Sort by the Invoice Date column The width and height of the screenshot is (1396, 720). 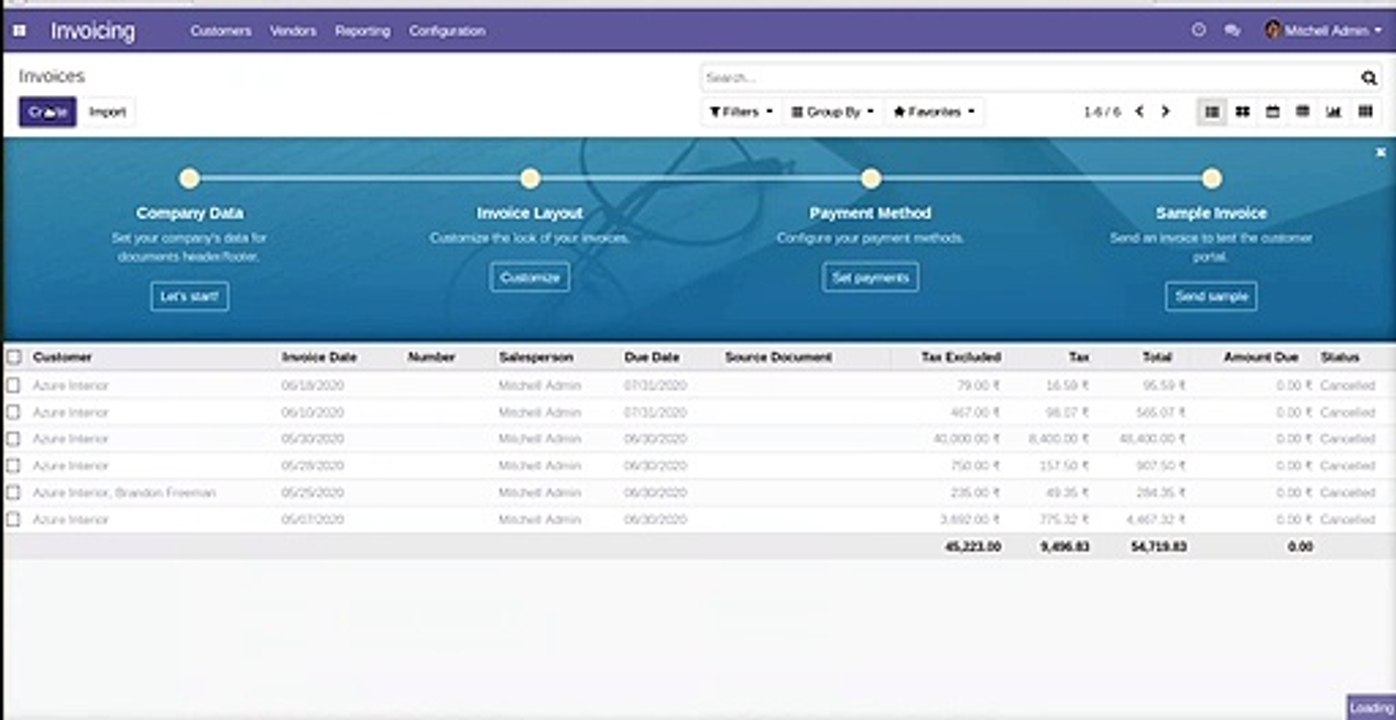319,357
